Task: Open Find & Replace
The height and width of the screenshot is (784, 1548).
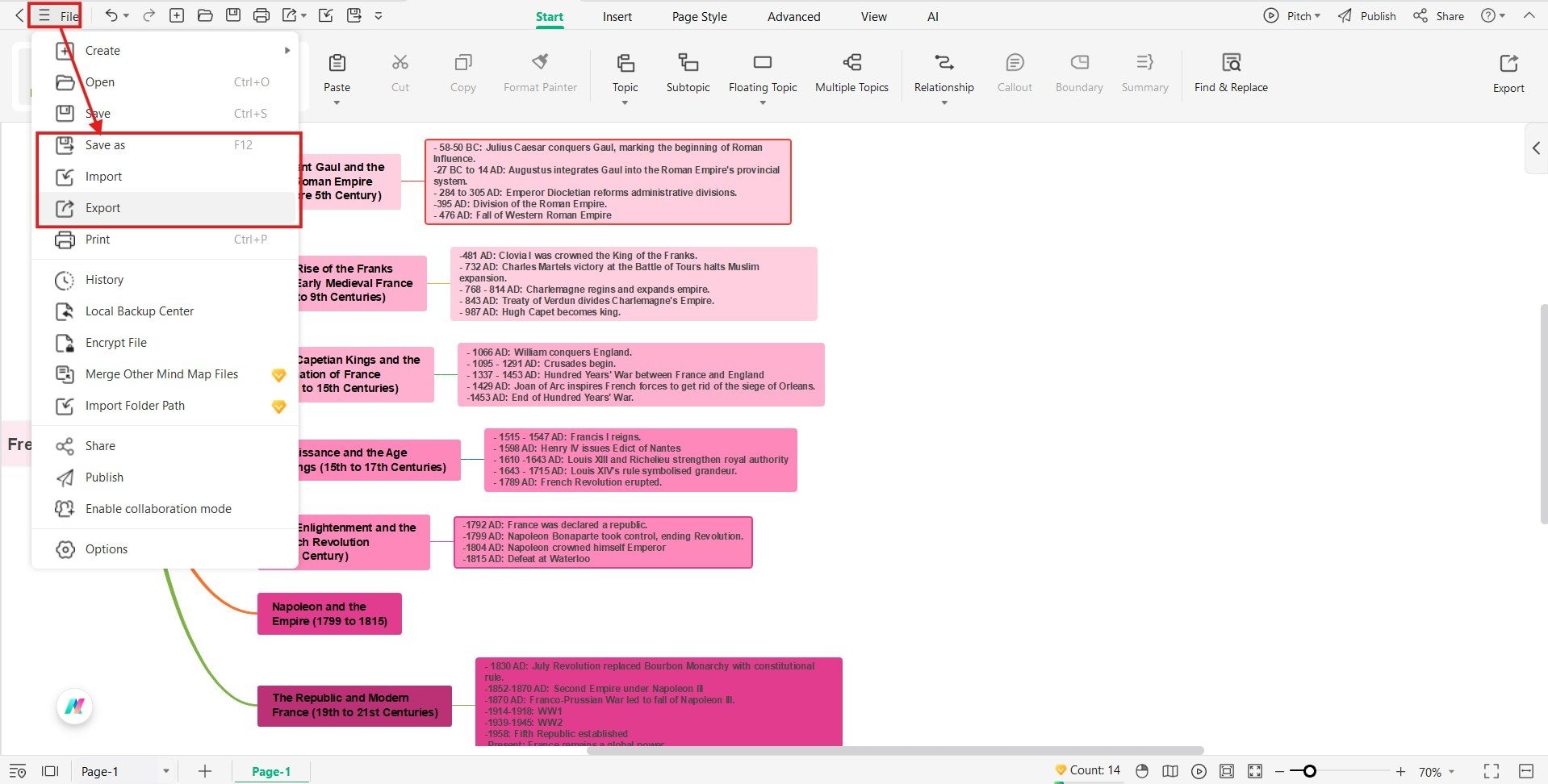Action: click(1230, 73)
